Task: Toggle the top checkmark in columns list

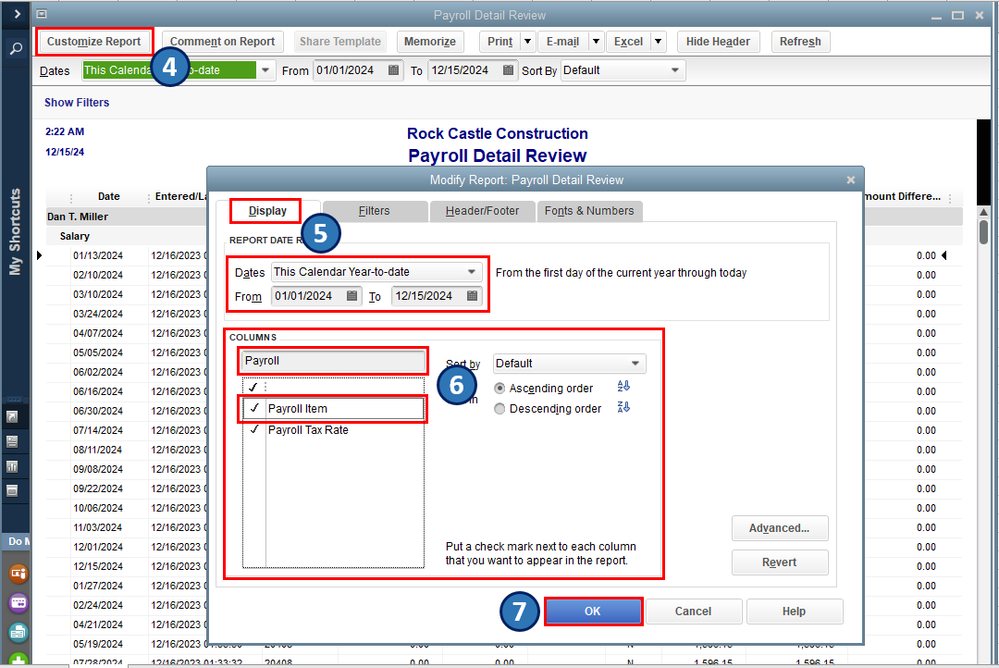Action: [254, 387]
